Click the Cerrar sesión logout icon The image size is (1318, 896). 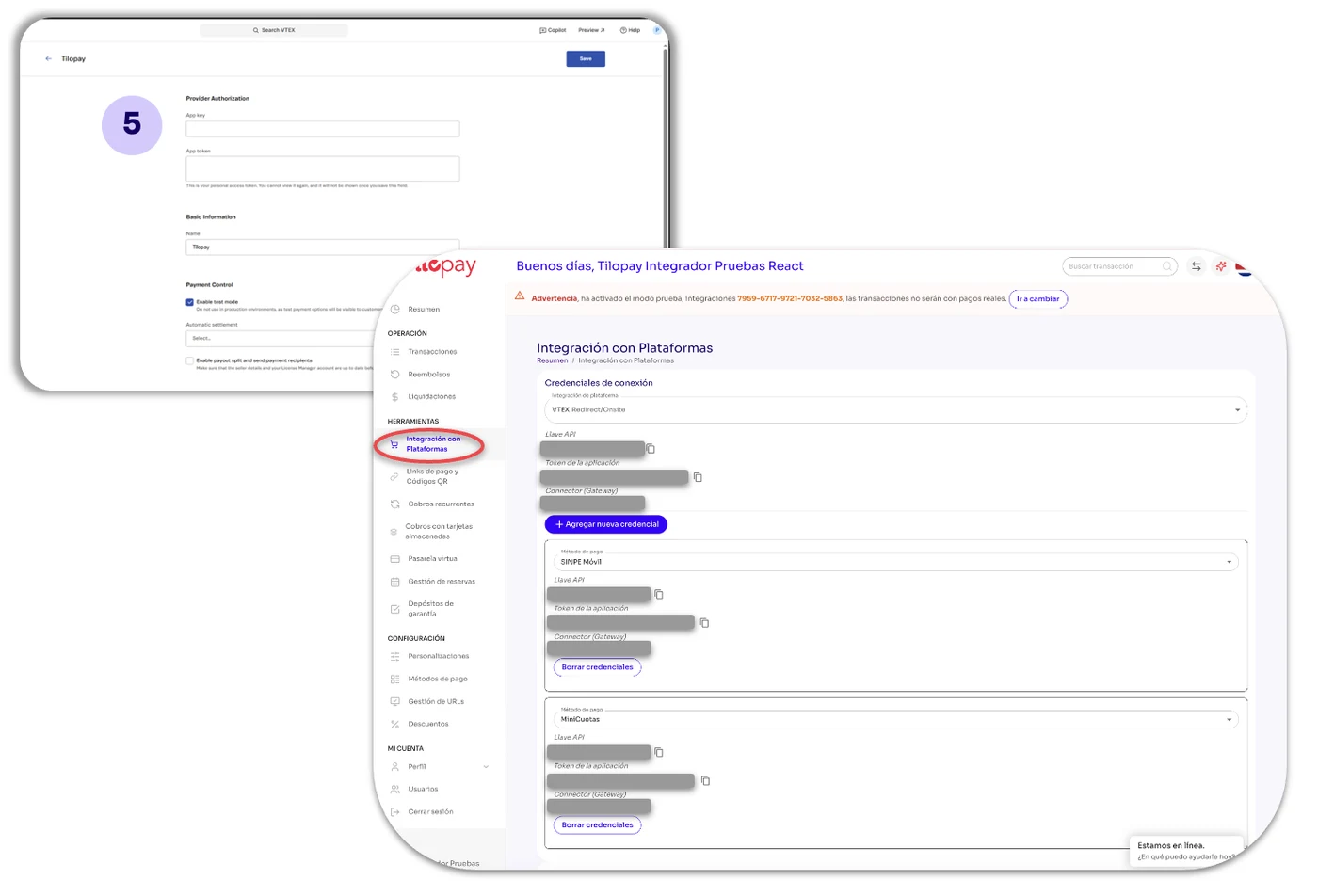click(395, 812)
